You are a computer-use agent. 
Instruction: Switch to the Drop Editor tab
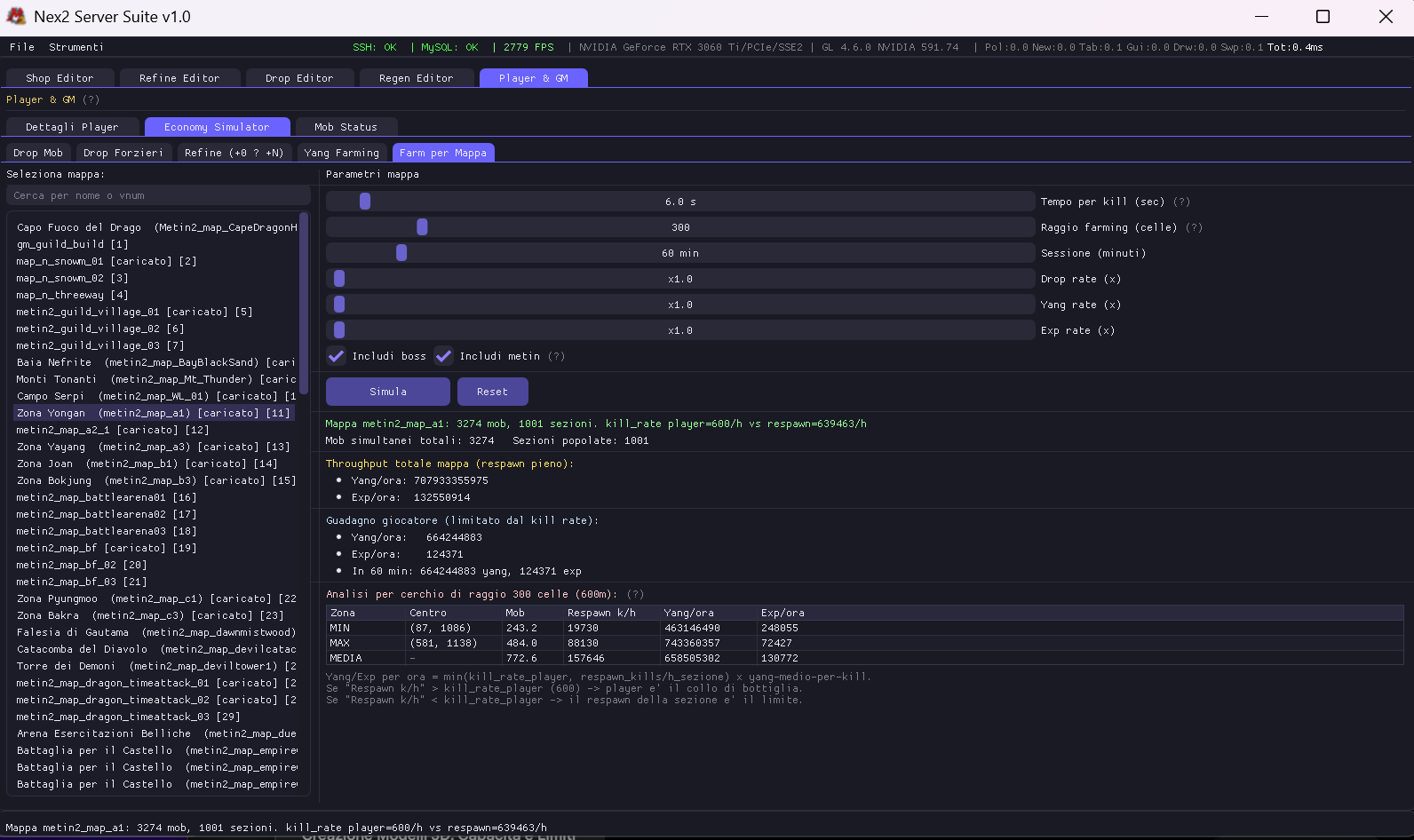coord(299,78)
